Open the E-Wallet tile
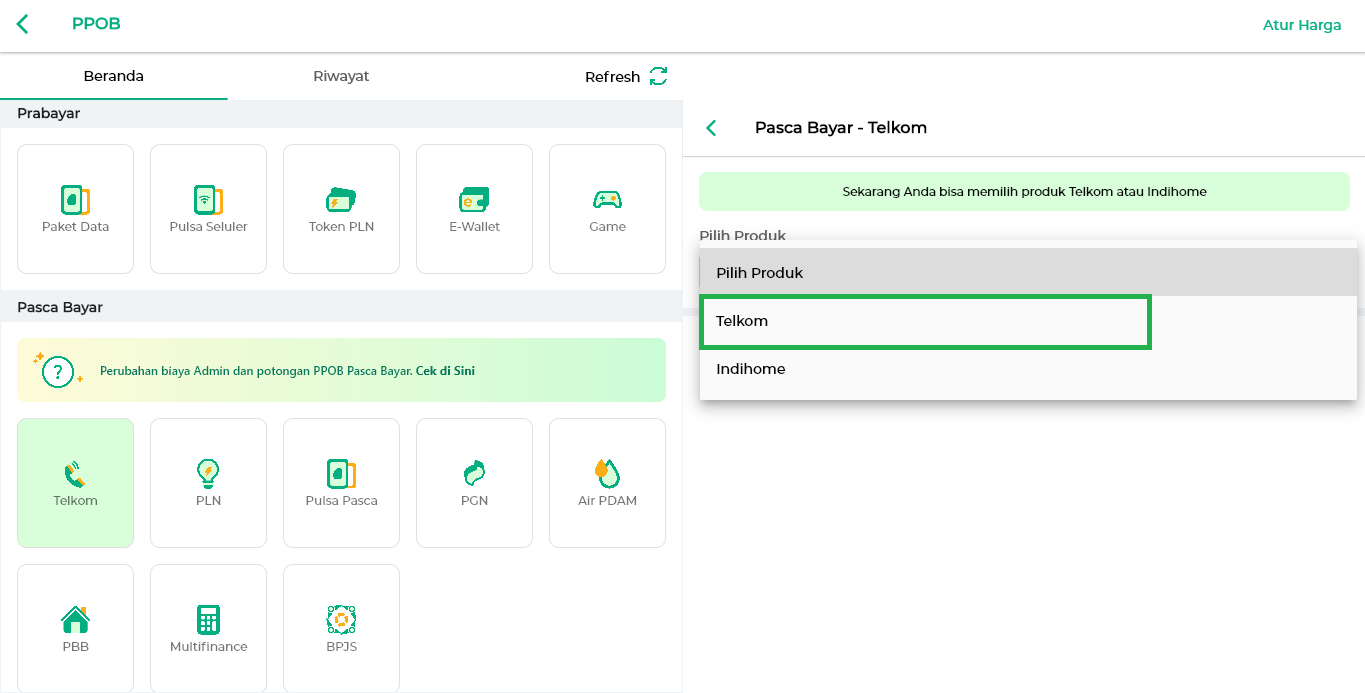 tap(474, 209)
